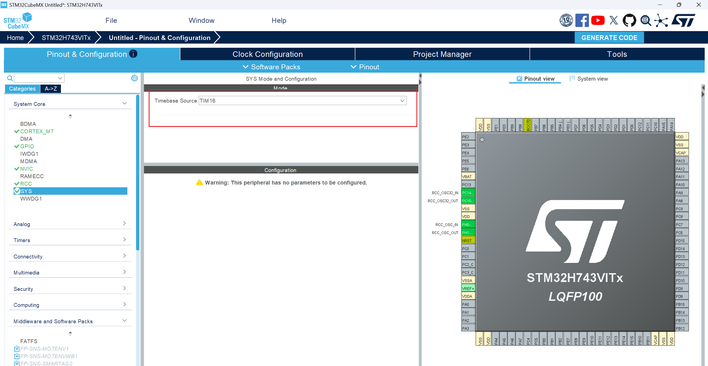Screen dimensions: 708x366
Task: Select the GPIO peripheral
Action: 27,146
